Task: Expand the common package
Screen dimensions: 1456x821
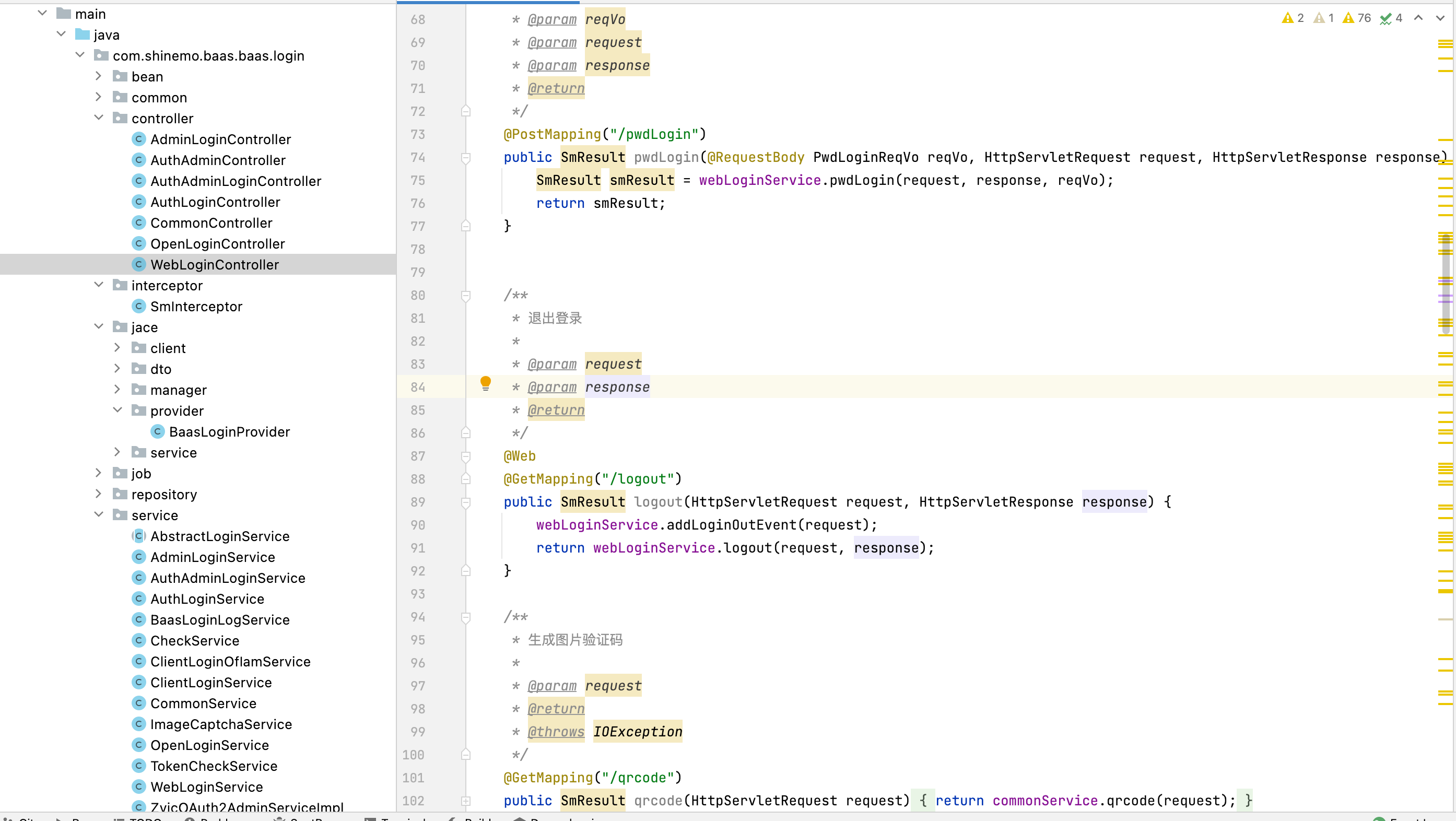Action: (98, 97)
